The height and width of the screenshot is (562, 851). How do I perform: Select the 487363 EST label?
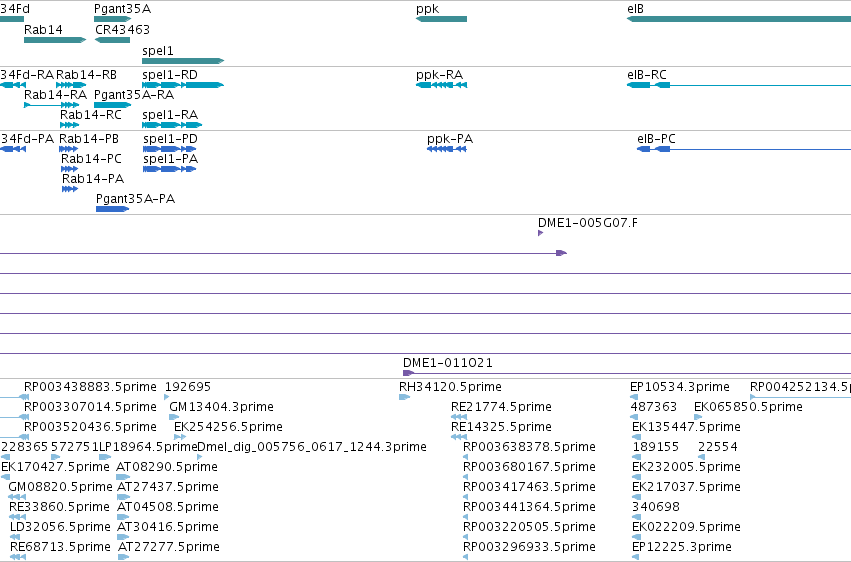coord(653,406)
